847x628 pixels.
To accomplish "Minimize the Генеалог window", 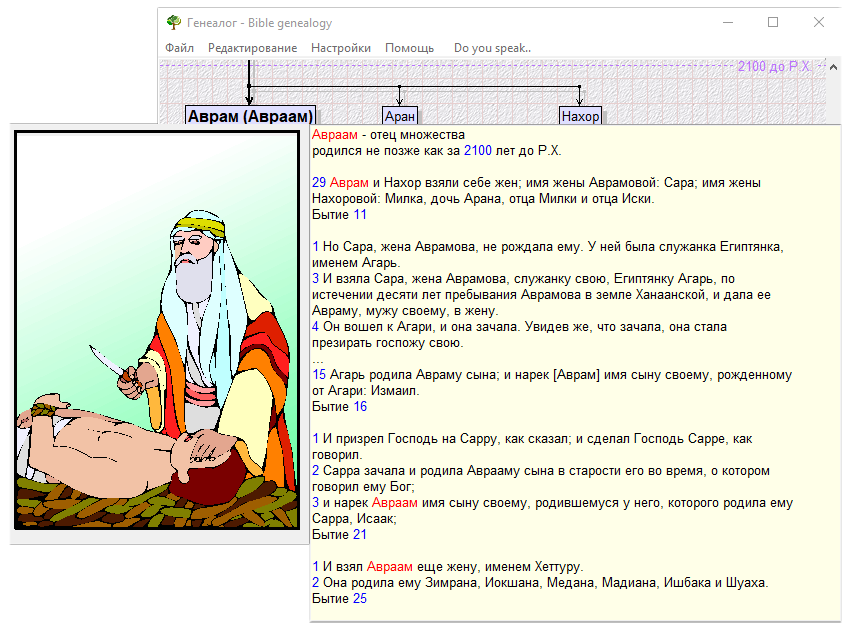I will pyautogui.click(x=726, y=22).
